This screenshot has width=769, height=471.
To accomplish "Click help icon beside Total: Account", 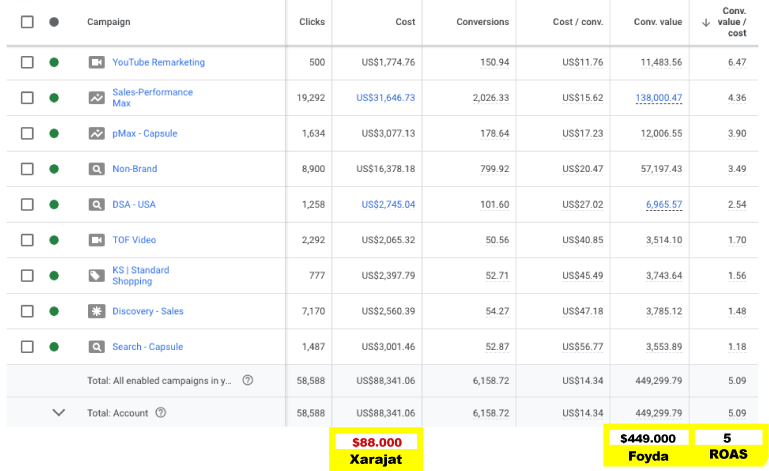I will [x=160, y=412].
